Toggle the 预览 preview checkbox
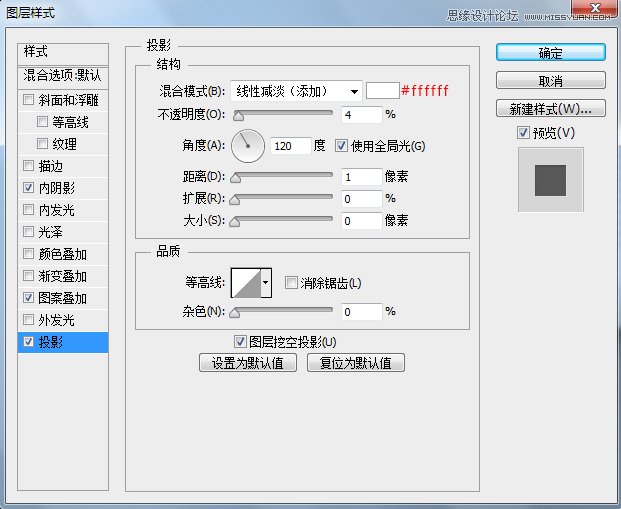Viewport: 621px width, 509px height. coord(523,132)
